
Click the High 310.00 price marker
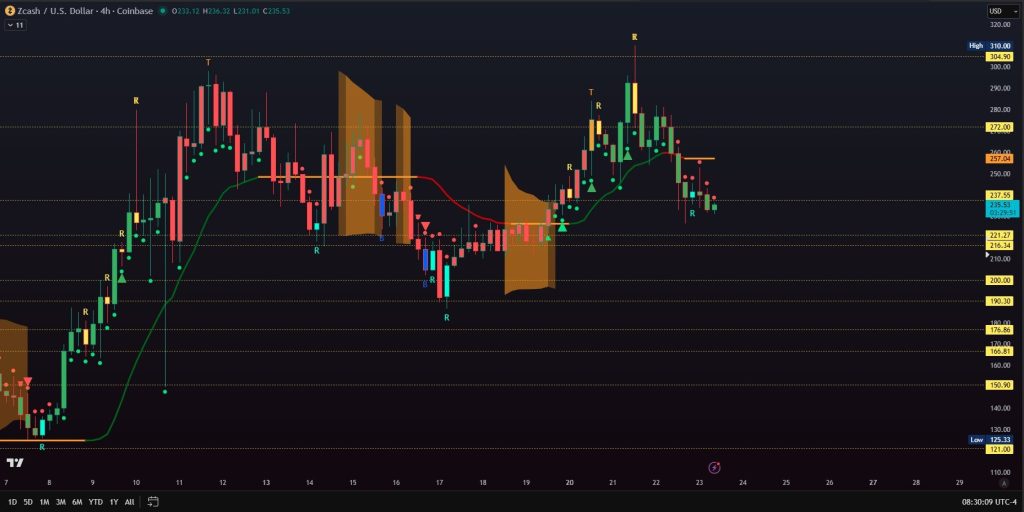coord(999,46)
